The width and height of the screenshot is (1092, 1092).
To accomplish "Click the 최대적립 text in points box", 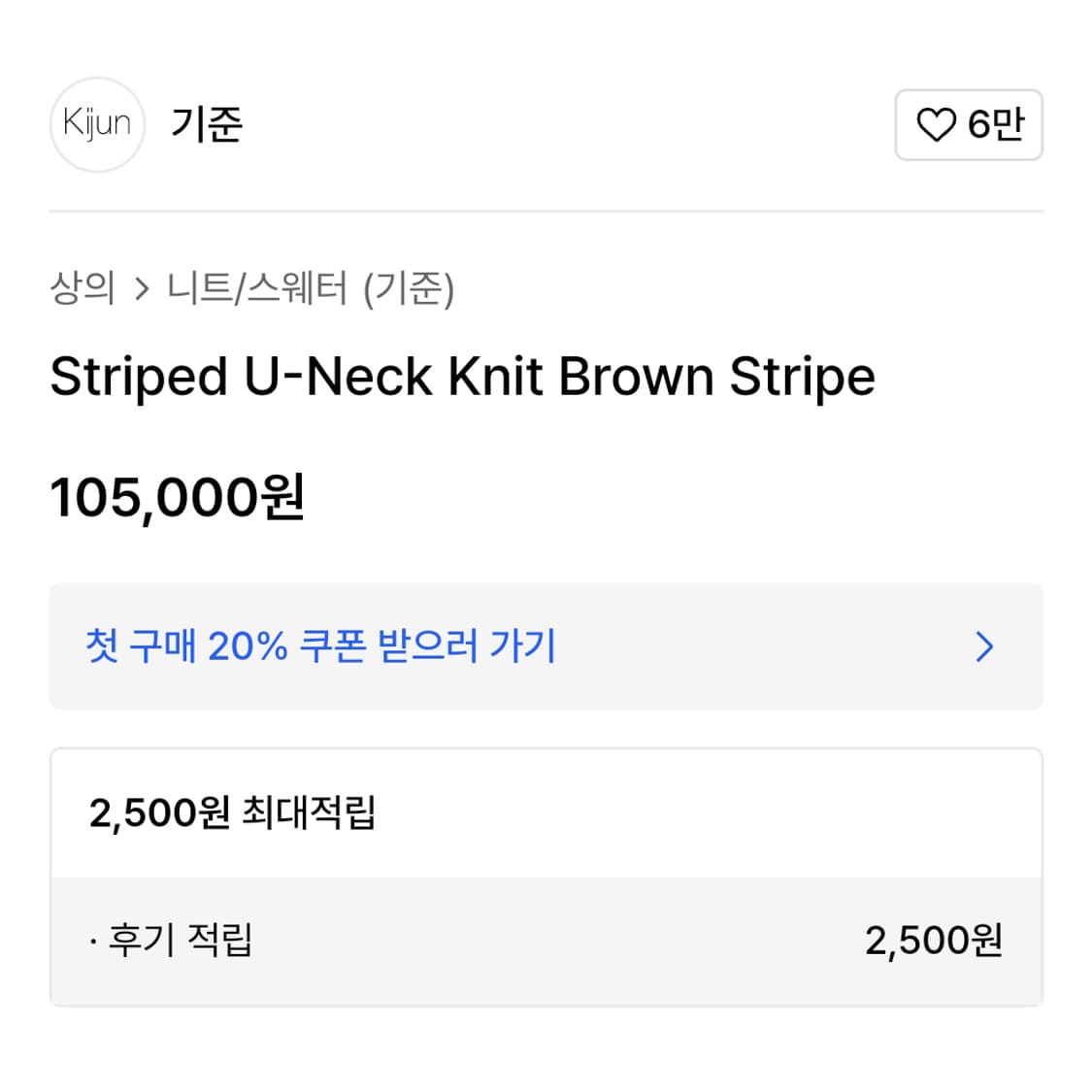I will 308,813.
